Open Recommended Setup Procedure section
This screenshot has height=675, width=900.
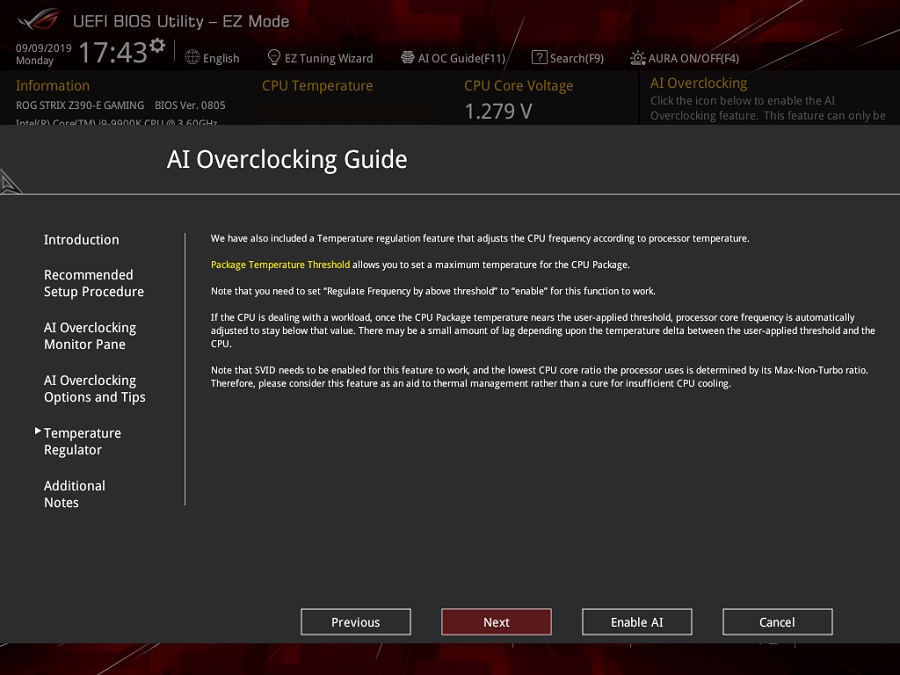click(94, 283)
